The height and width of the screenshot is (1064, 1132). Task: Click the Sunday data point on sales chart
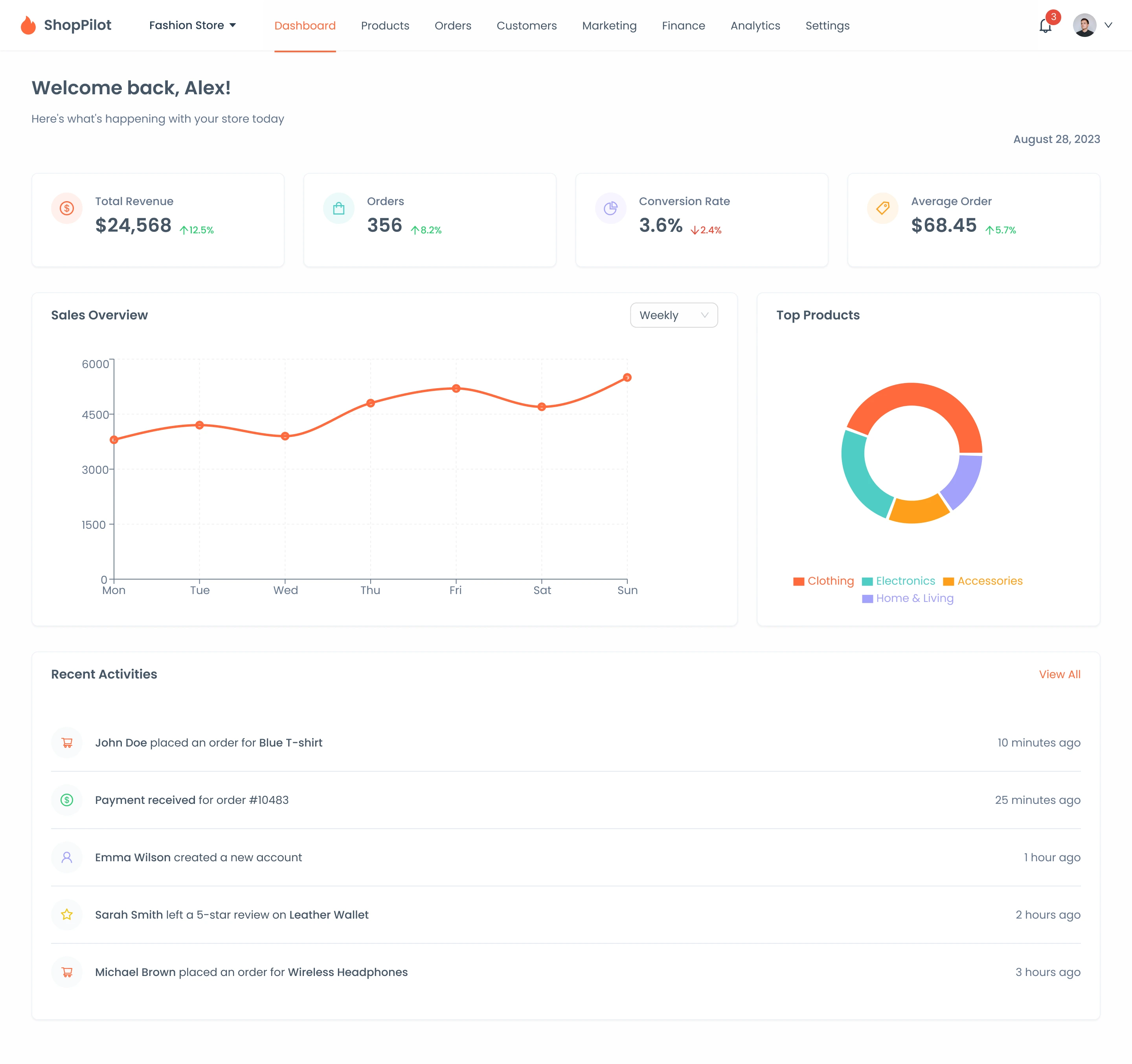coord(627,378)
